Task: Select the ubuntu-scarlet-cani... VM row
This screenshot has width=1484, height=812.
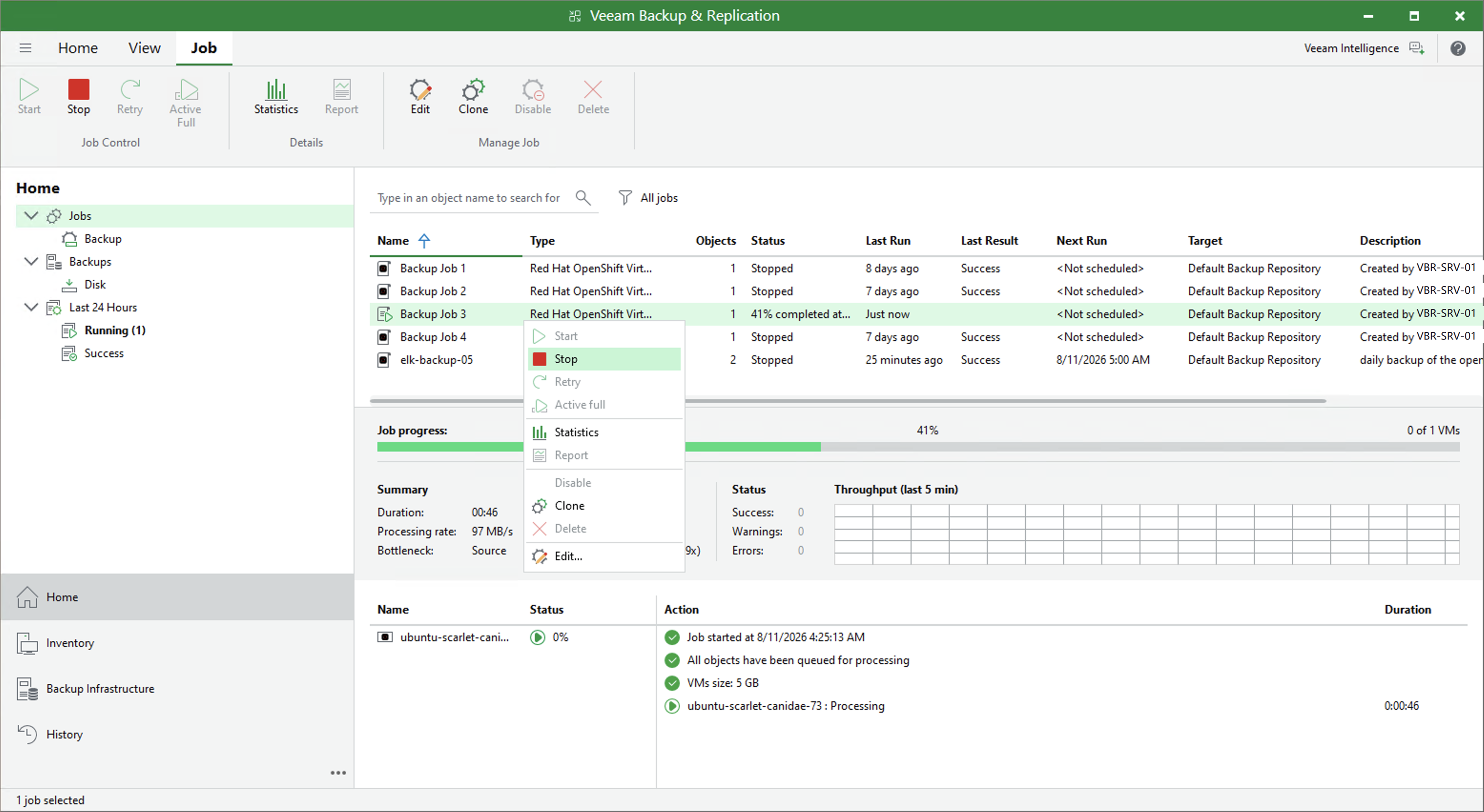Action: (x=513, y=637)
